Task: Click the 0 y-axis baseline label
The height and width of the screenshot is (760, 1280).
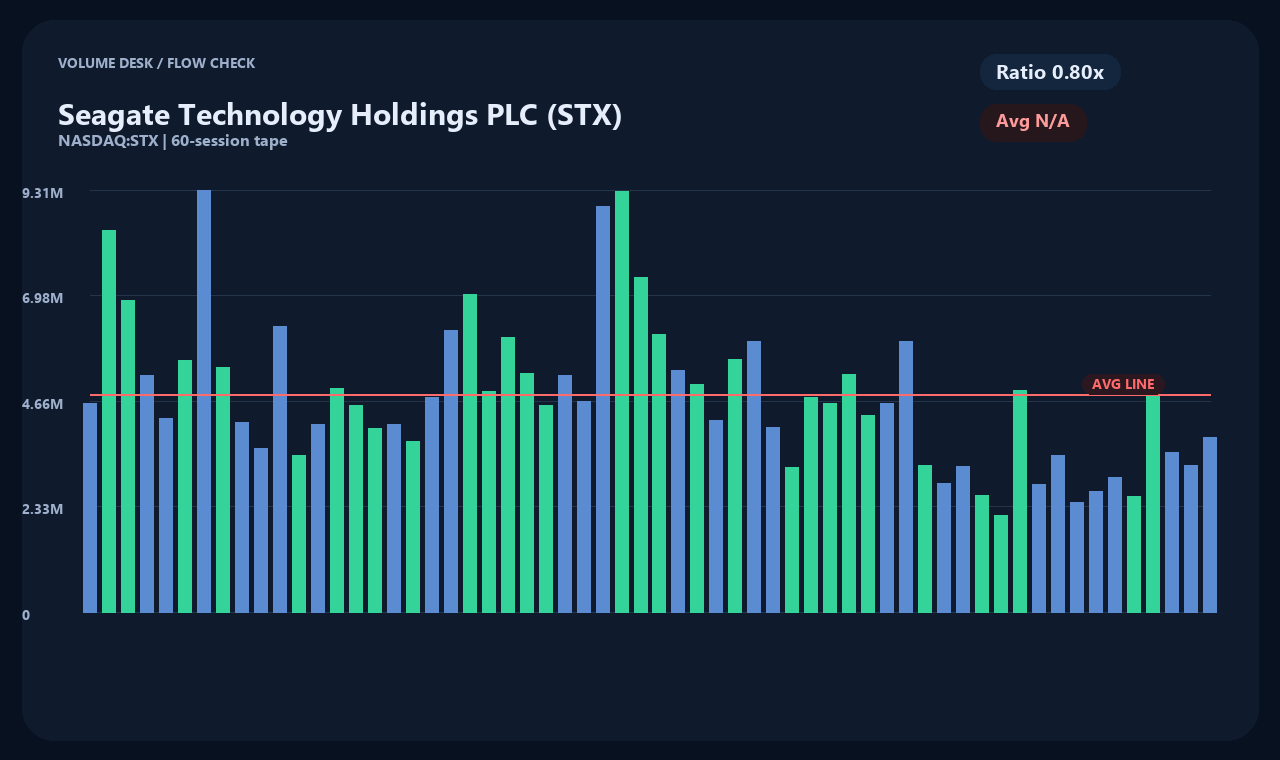Action: click(26, 615)
